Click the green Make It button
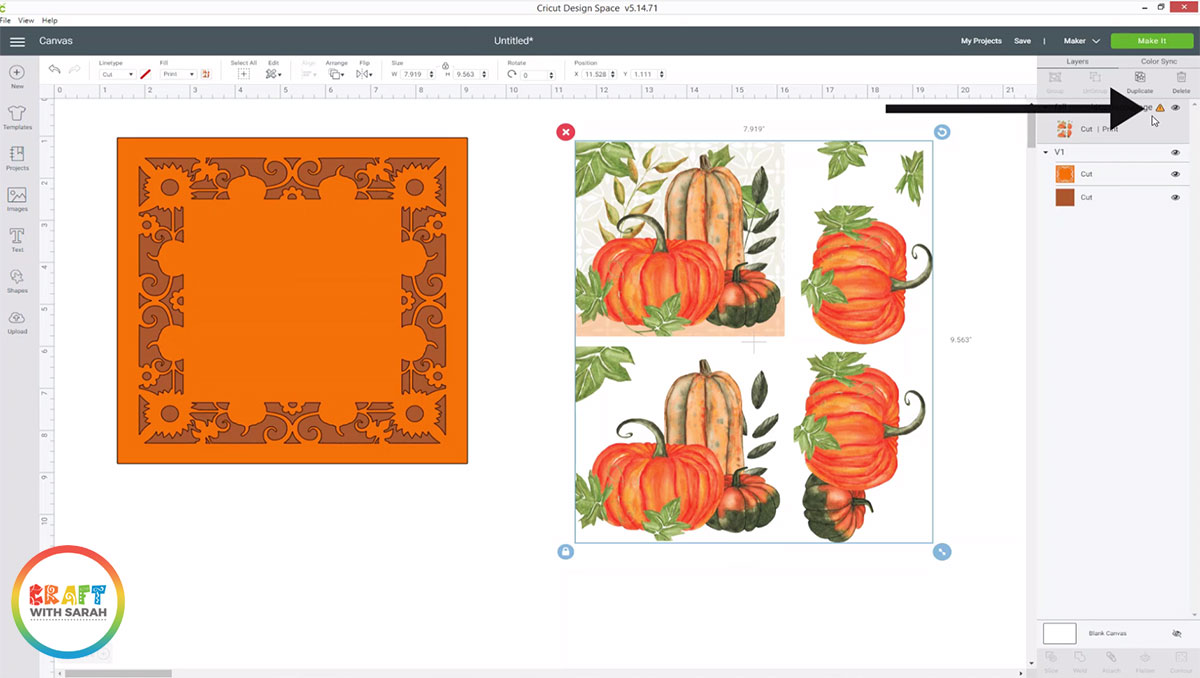 coord(1151,41)
